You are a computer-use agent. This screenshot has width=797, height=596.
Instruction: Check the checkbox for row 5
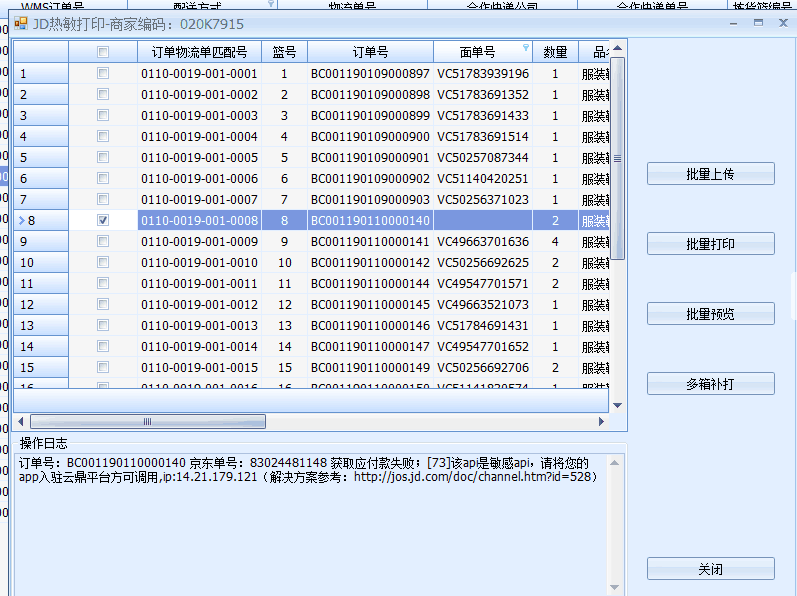[x=103, y=157]
